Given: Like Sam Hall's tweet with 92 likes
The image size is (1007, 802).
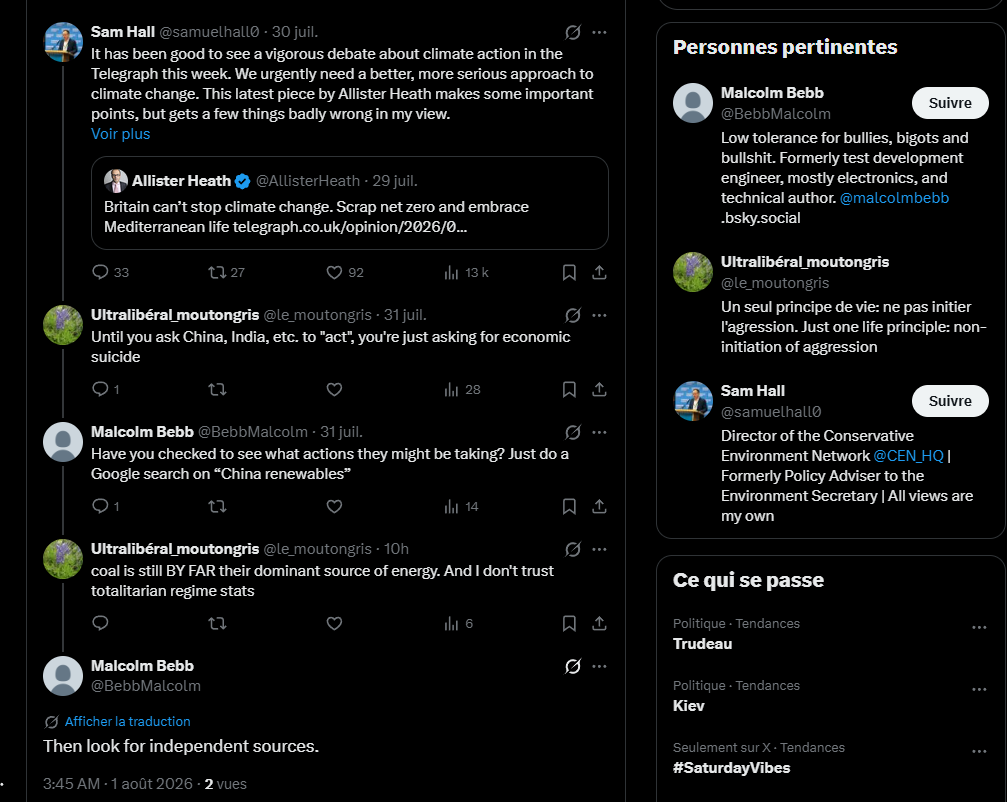Looking at the screenshot, I should point(334,272).
